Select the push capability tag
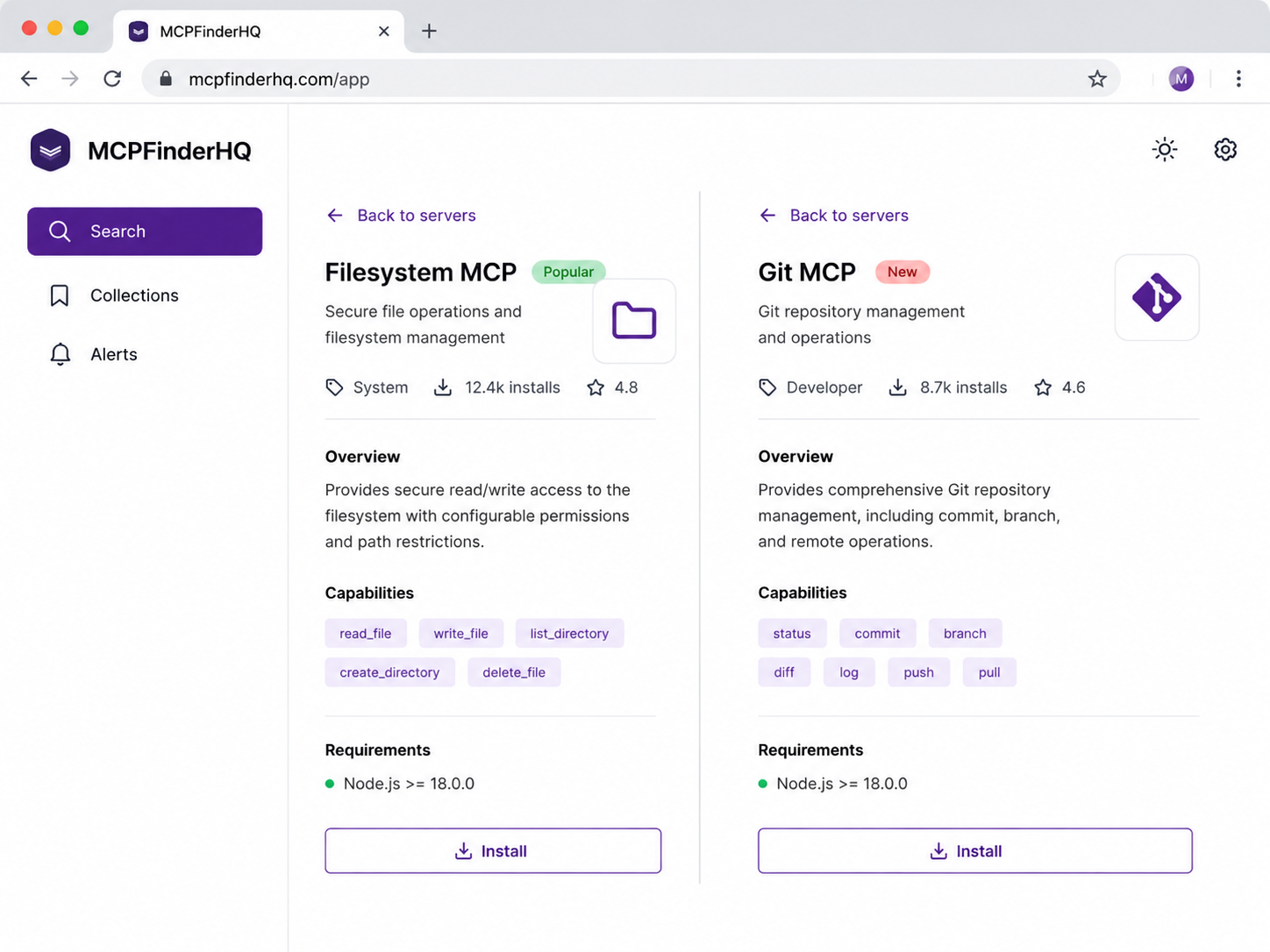 click(918, 672)
